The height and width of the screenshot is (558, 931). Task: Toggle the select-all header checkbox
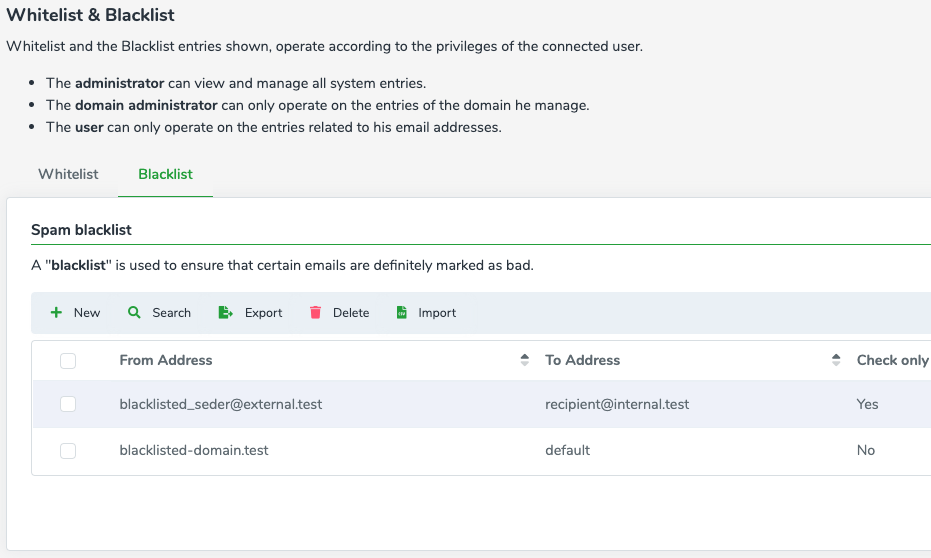pos(68,361)
